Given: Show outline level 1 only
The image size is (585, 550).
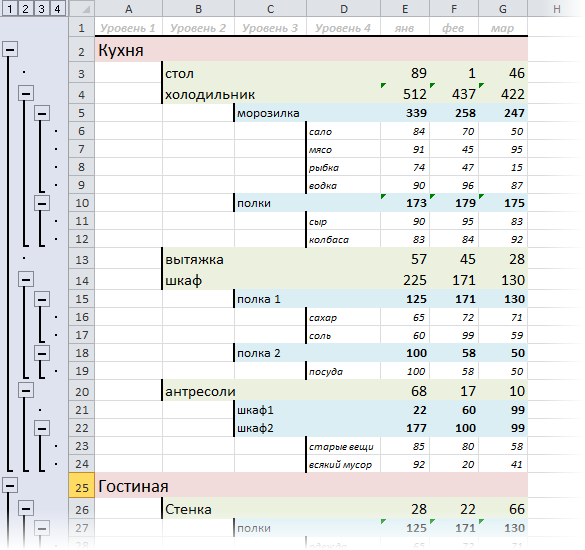Looking at the screenshot, I should (10, 8).
